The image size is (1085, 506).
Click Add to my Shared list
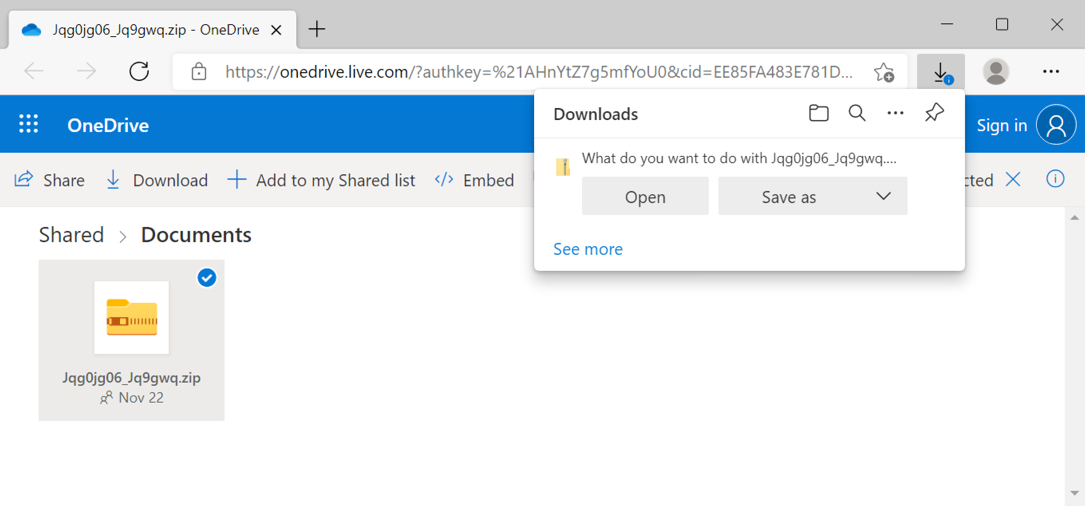322,180
